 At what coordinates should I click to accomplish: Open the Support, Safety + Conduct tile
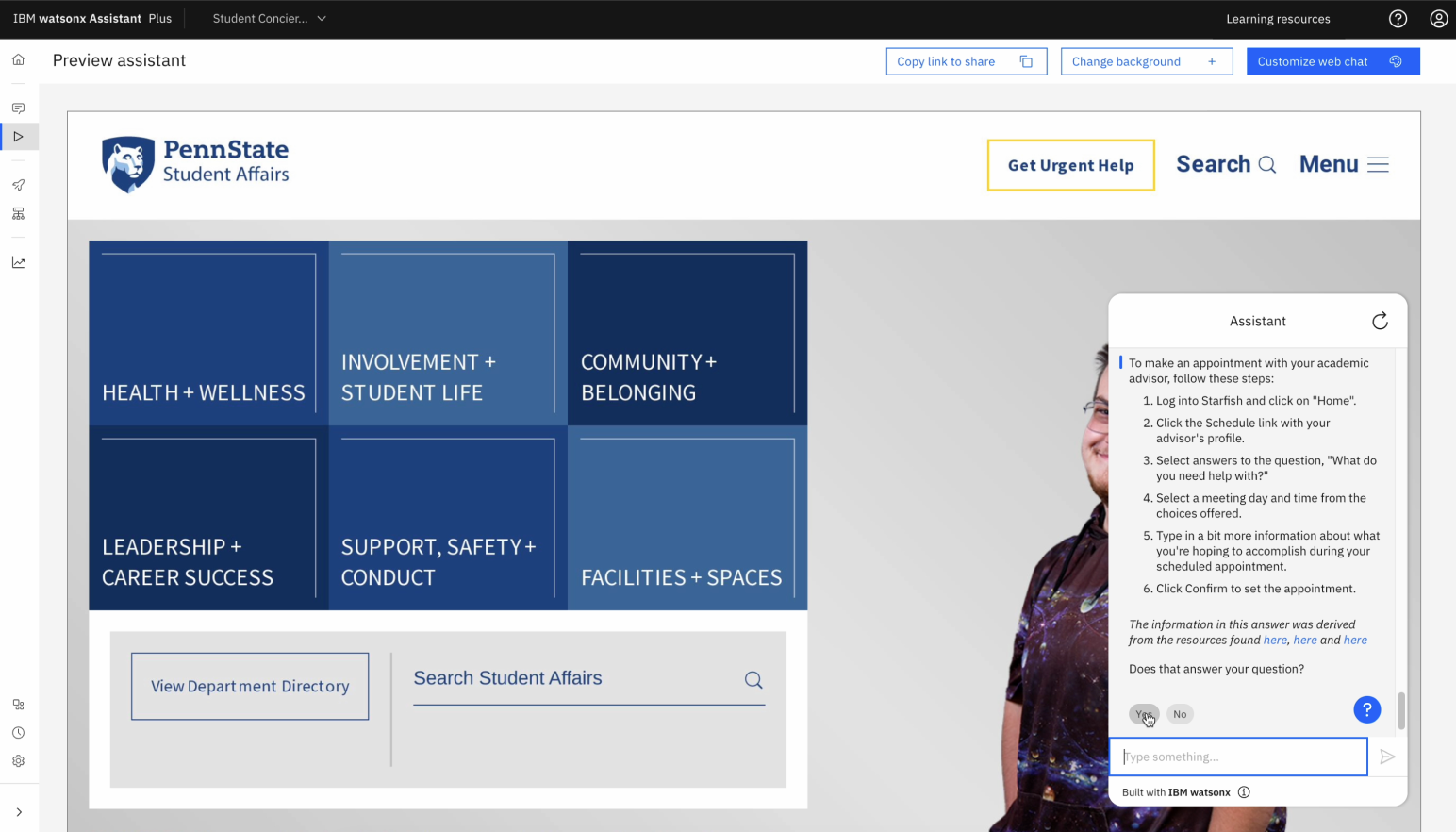click(448, 518)
